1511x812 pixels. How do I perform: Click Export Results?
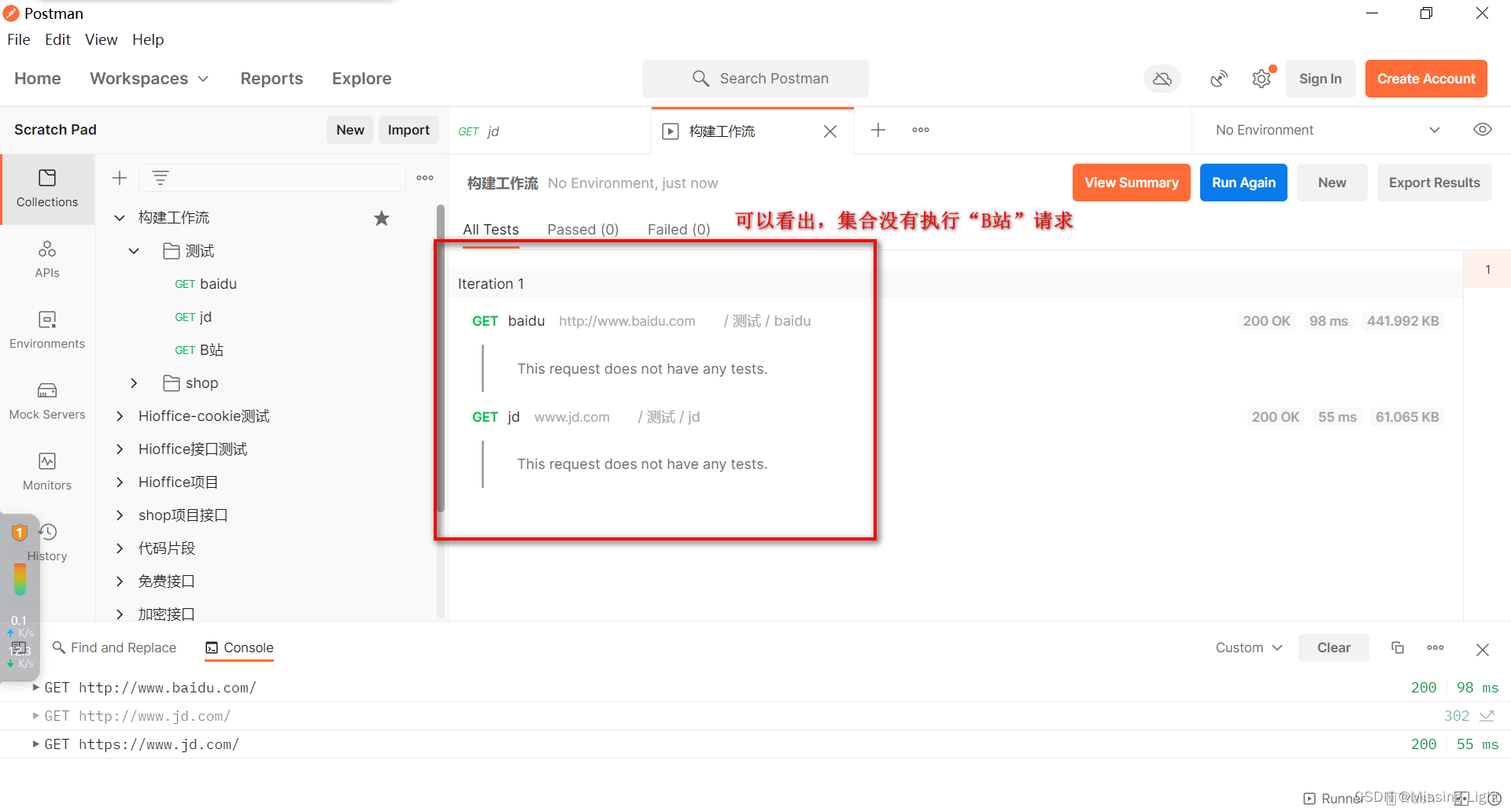(x=1434, y=182)
